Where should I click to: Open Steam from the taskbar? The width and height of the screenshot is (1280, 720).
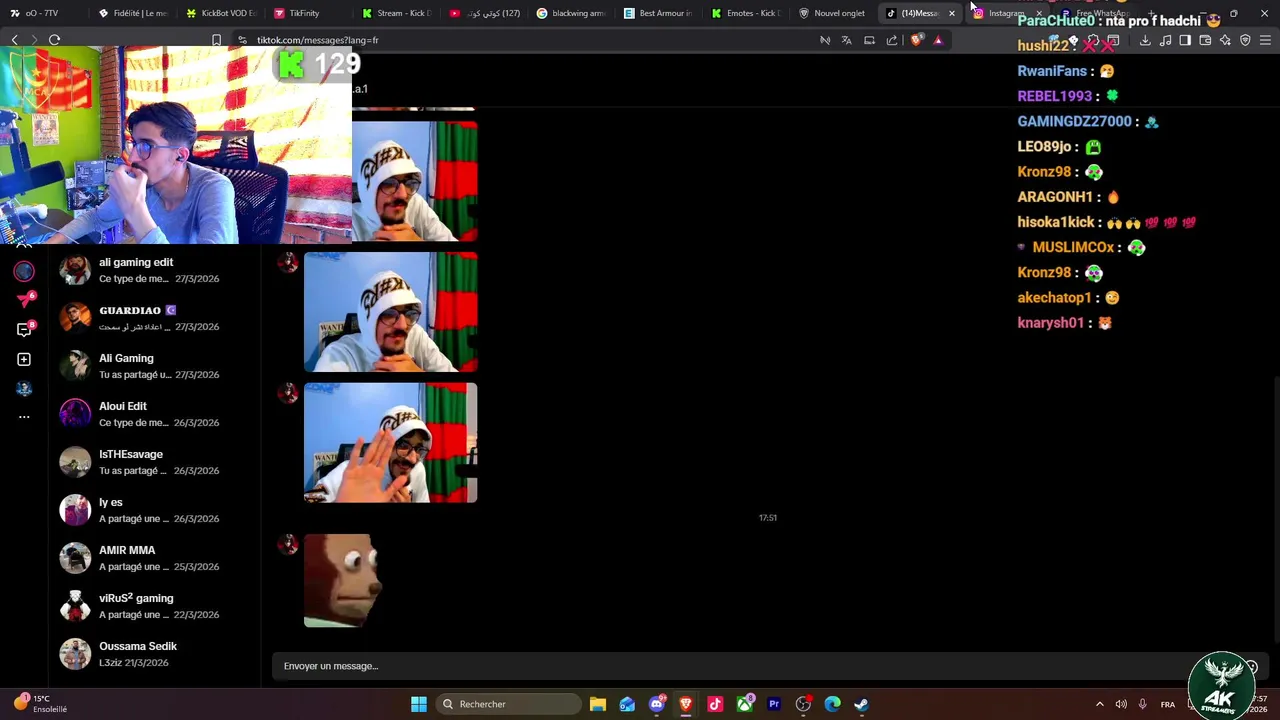[861, 704]
